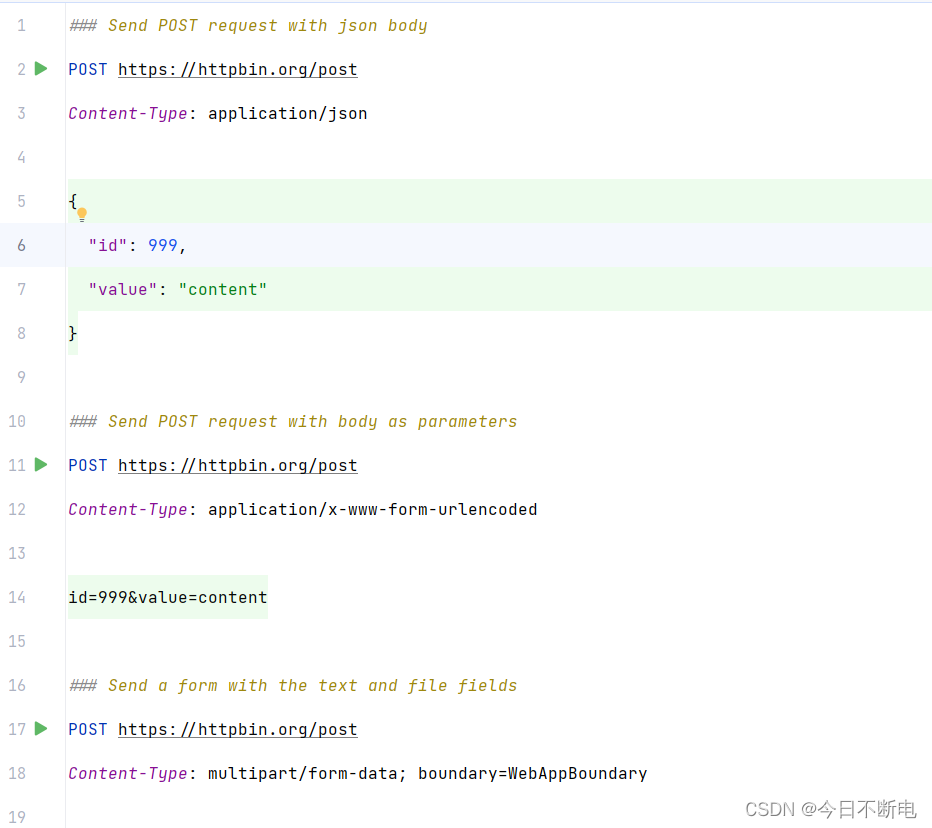Click gutter line number 9
Viewport: 932px width, 828px height.
click(21, 377)
